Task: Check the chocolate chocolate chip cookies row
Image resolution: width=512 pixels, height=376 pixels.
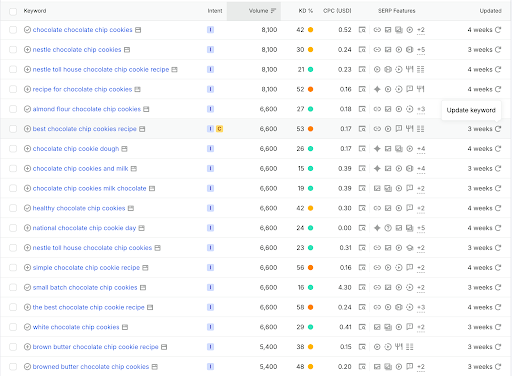Action: pos(13,30)
